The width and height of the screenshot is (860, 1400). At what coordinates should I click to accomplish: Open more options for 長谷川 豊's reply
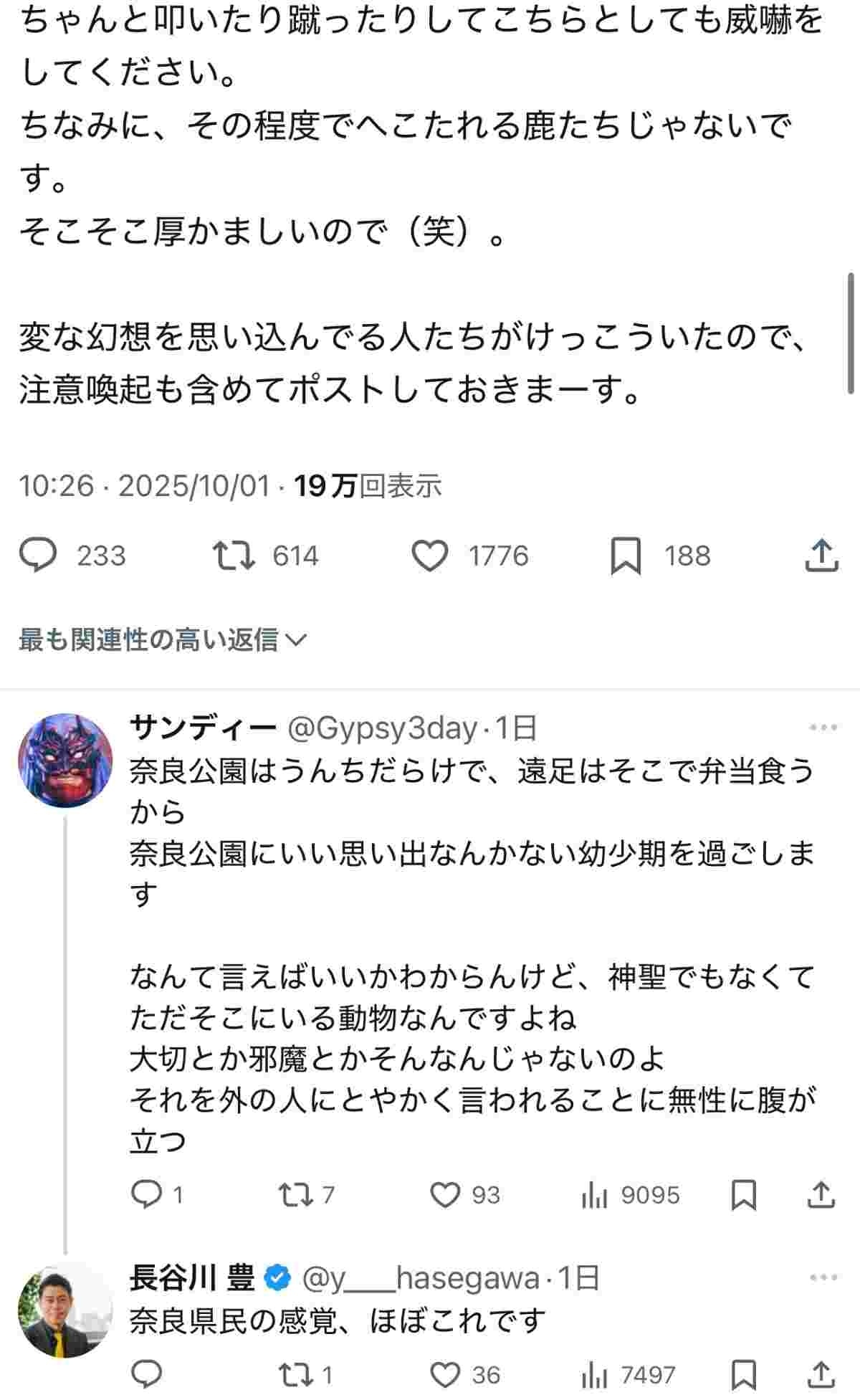pyautogui.click(x=823, y=1277)
